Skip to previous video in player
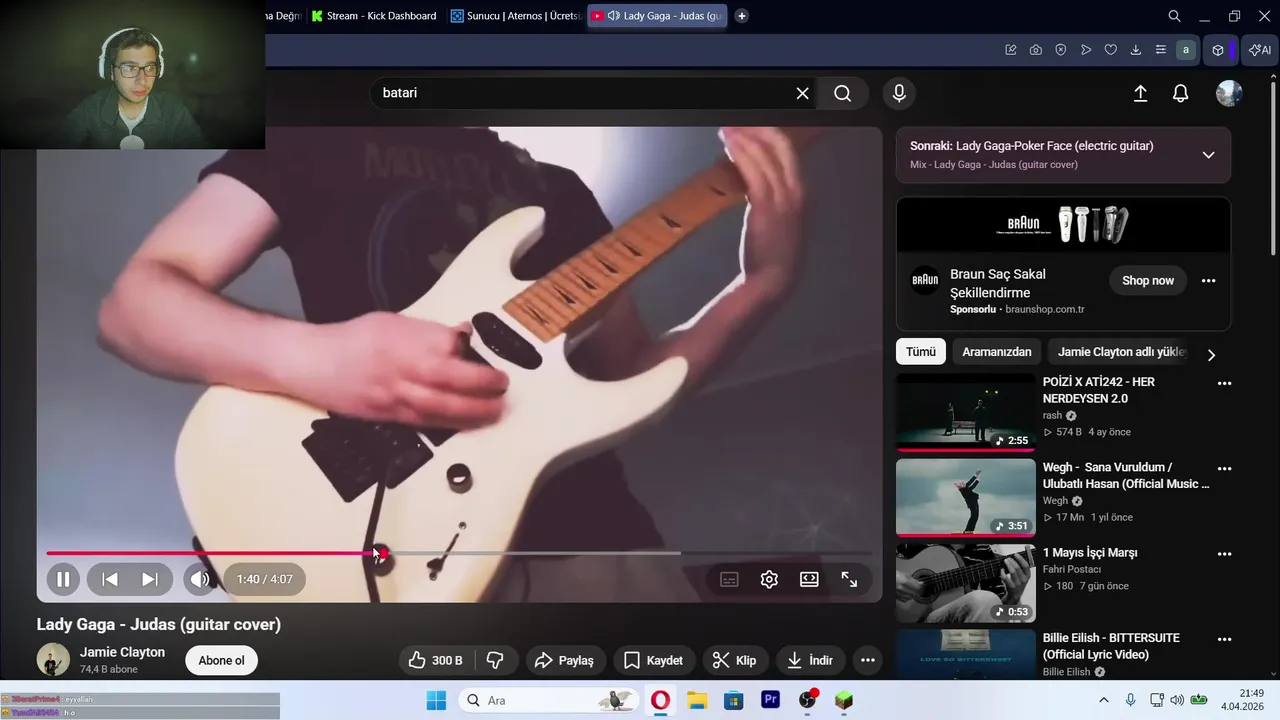The width and height of the screenshot is (1280, 720). [x=111, y=579]
